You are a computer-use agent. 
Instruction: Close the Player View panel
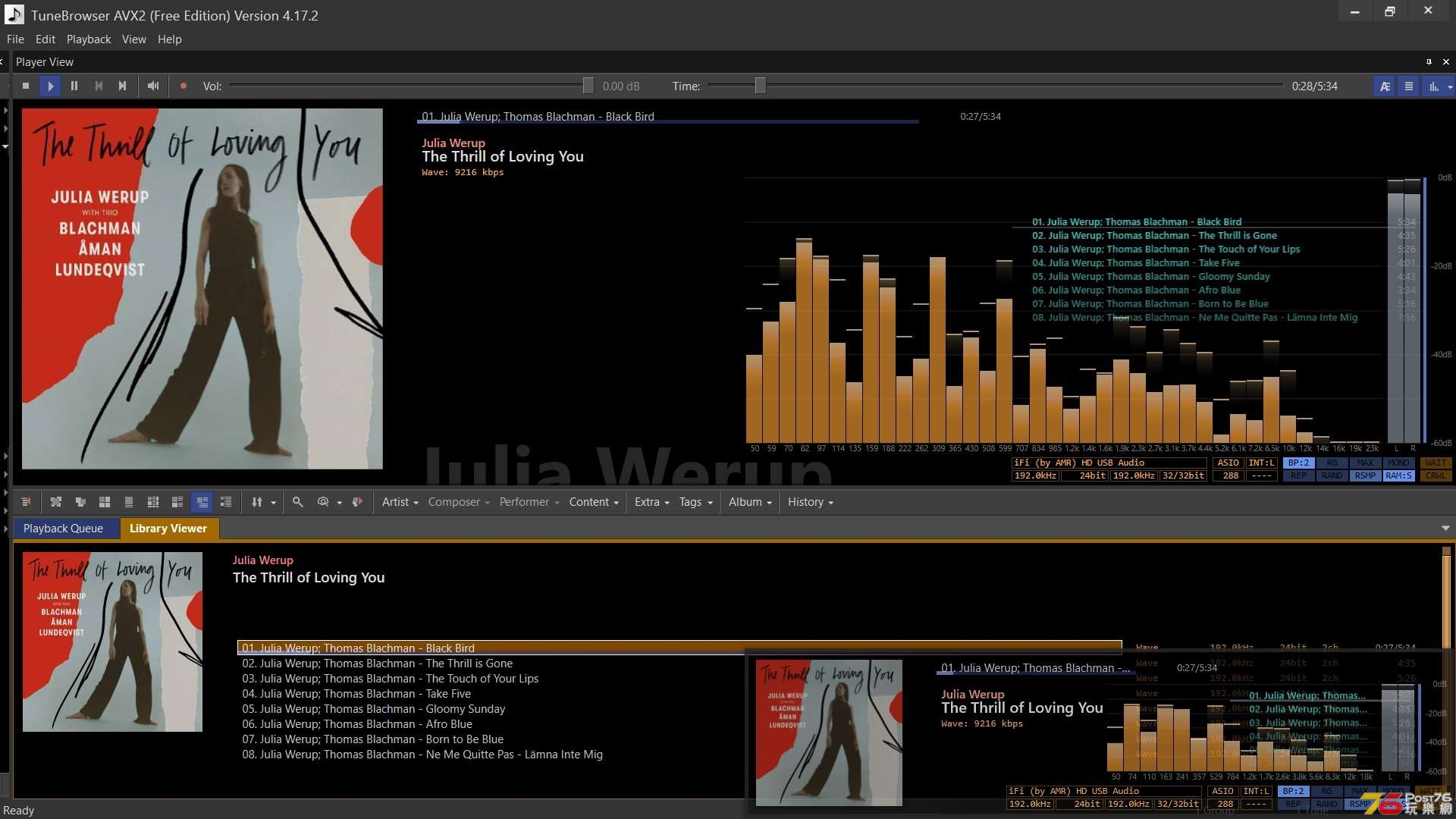coord(1445,62)
